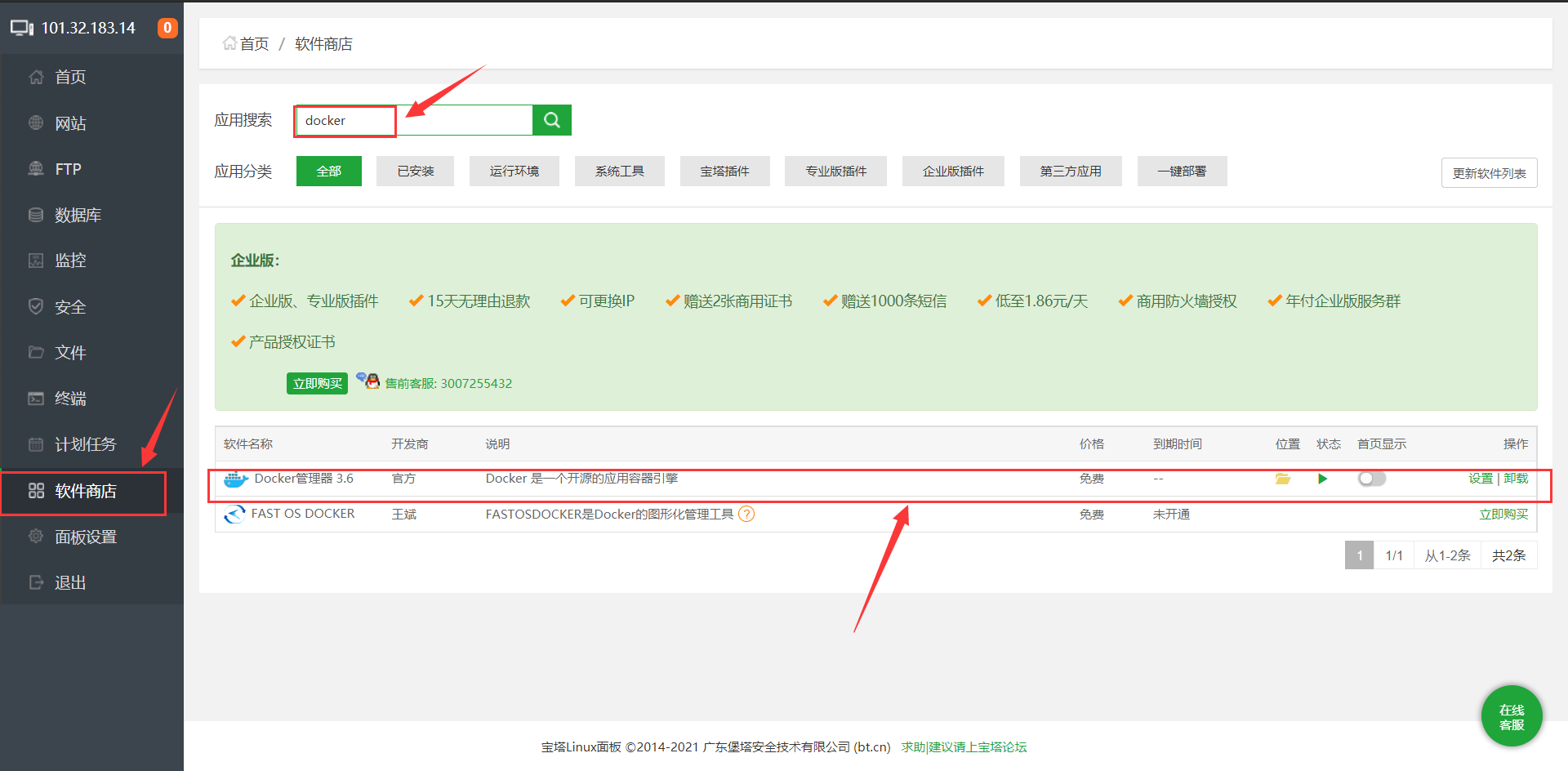Open 数据库 in the sidebar
Screen dimensions: 1568x771
(91, 215)
